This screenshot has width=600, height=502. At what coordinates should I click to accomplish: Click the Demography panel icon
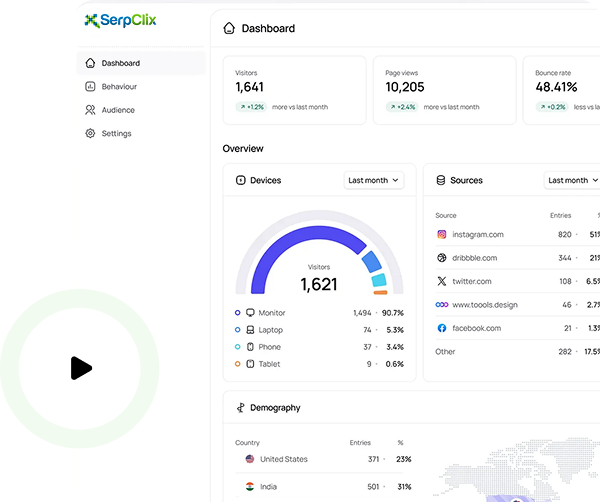coord(240,408)
